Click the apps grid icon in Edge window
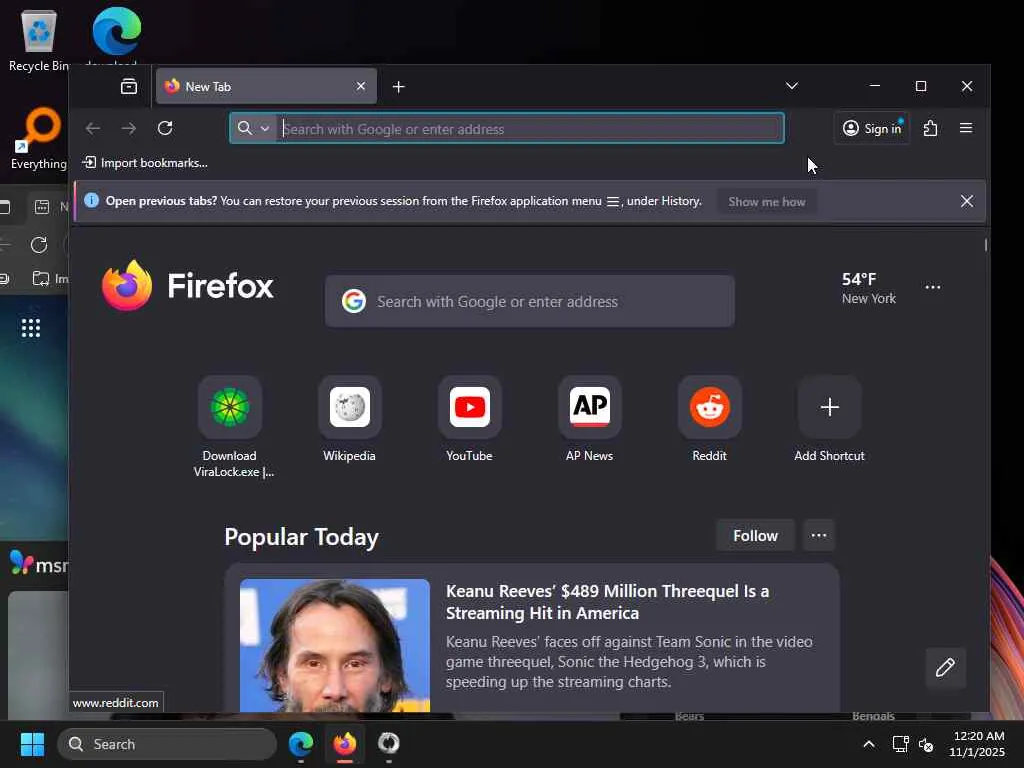Viewport: 1024px width, 768px height. tap(31, 328)
